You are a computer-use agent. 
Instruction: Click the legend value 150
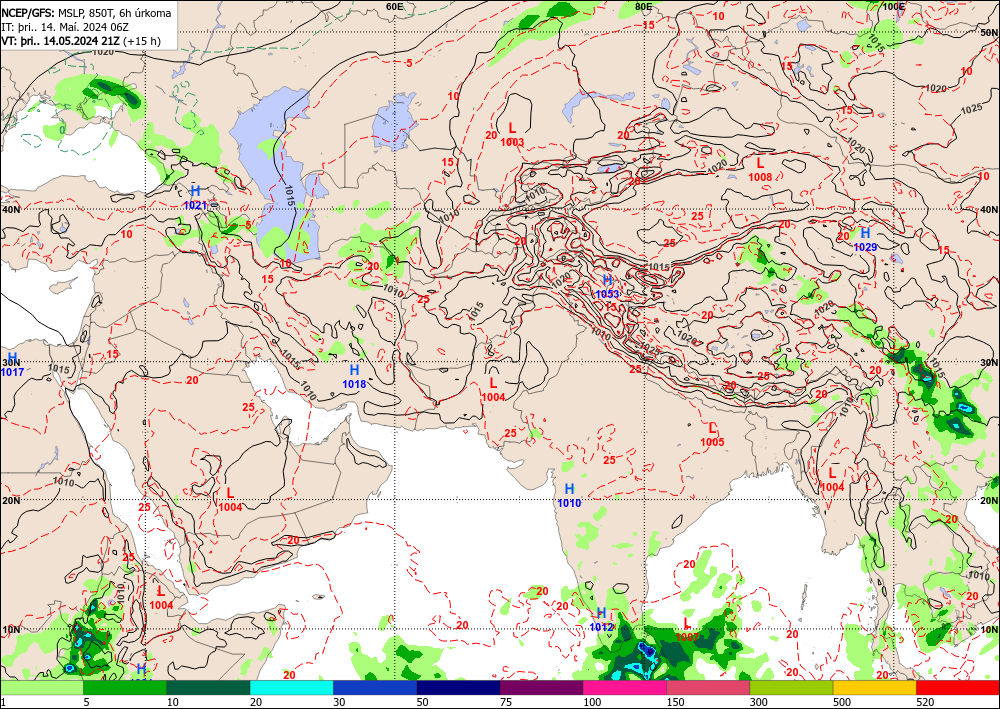point(675,703)
